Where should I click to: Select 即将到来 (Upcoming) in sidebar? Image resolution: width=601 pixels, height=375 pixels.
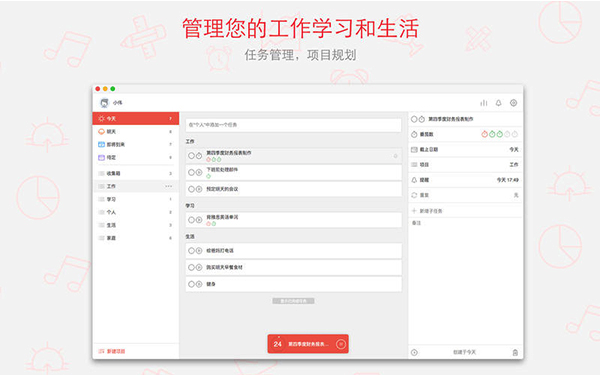click(x=136, y=145)
